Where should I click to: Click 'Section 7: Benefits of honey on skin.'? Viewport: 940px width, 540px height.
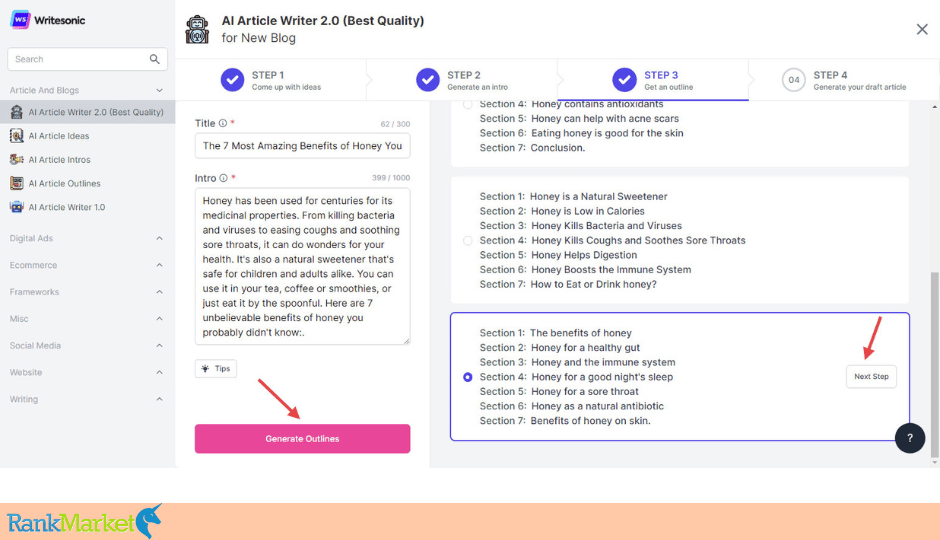[565, 421]
